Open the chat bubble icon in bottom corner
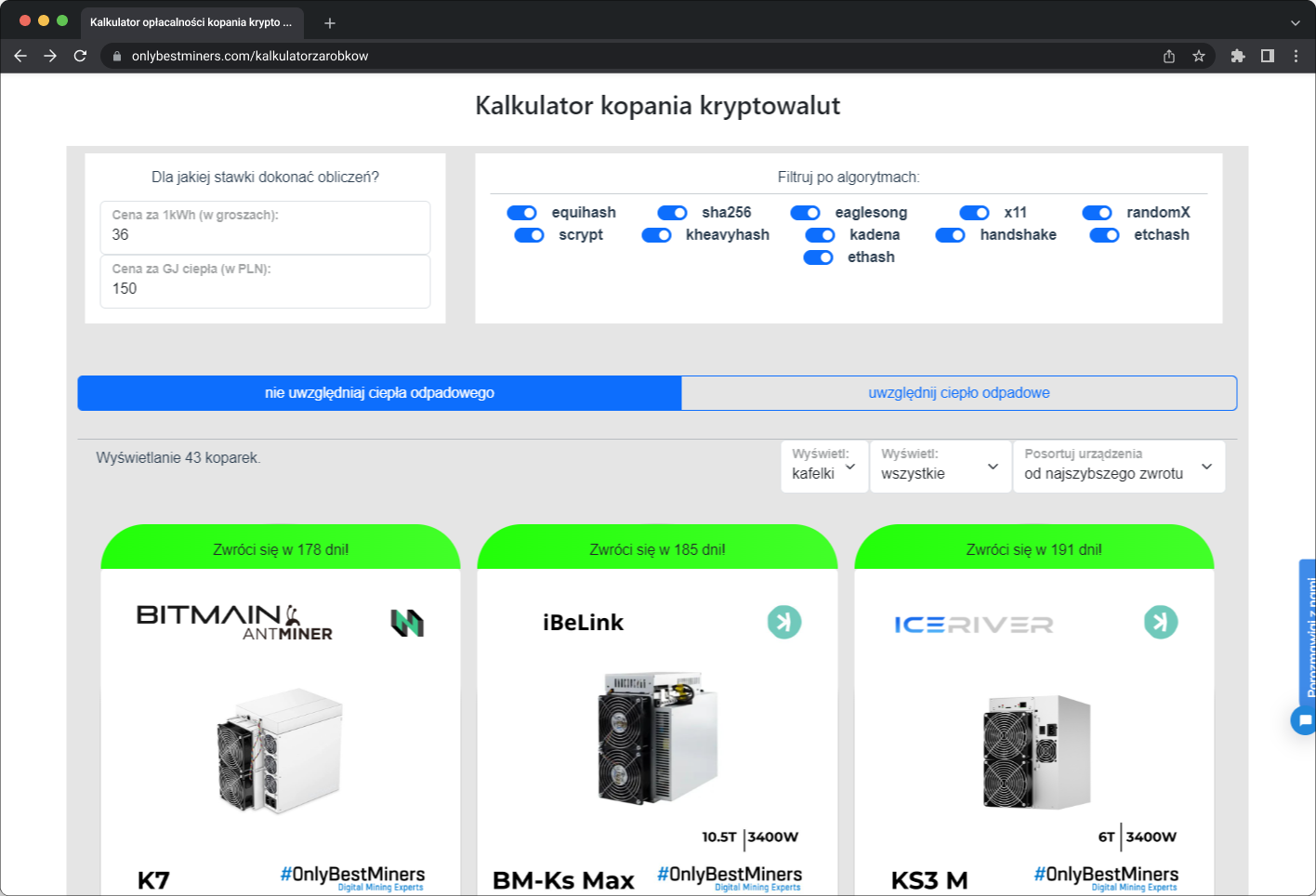This screenshot has width=1316, height=896. (x=1305, y=719)
